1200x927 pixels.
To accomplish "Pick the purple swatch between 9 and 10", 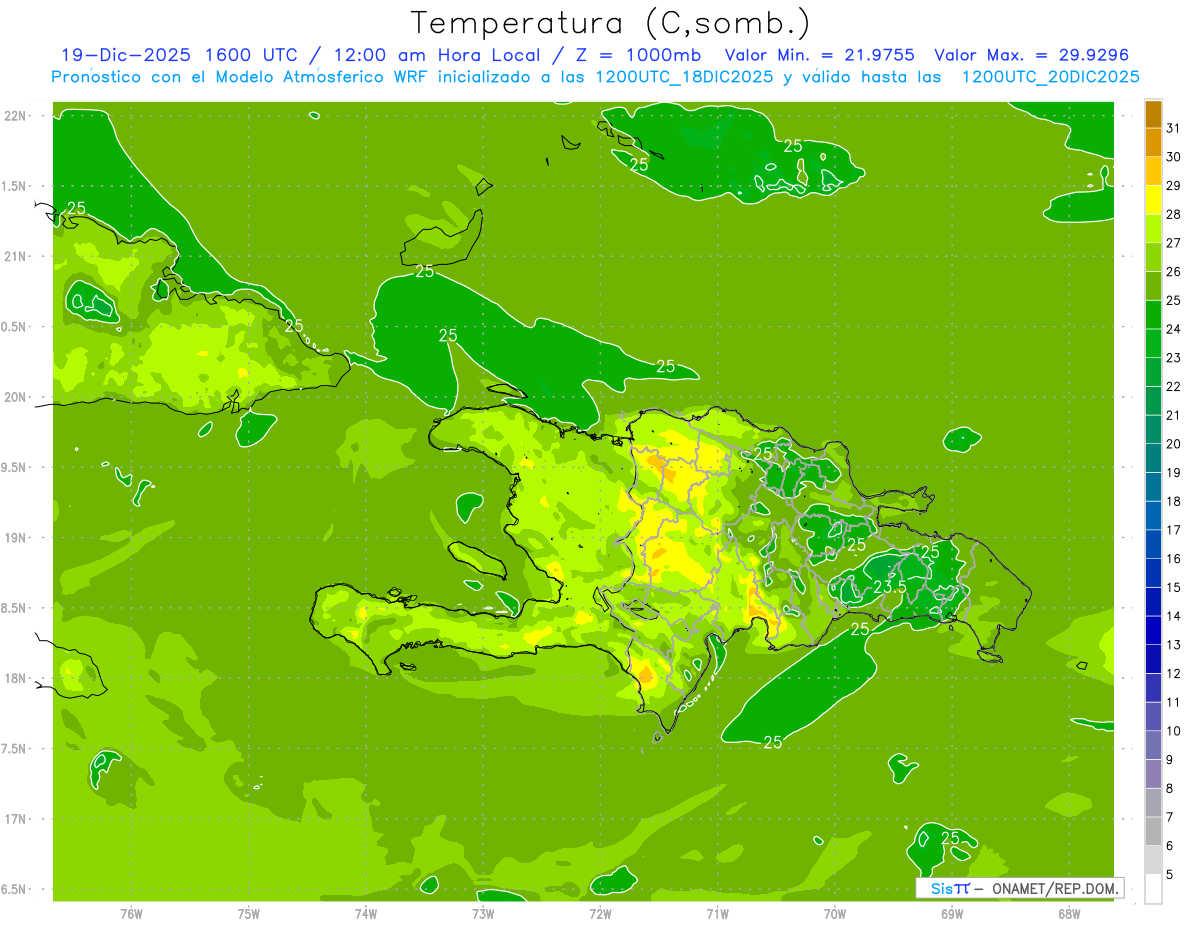I will (x=1153, y=745).
